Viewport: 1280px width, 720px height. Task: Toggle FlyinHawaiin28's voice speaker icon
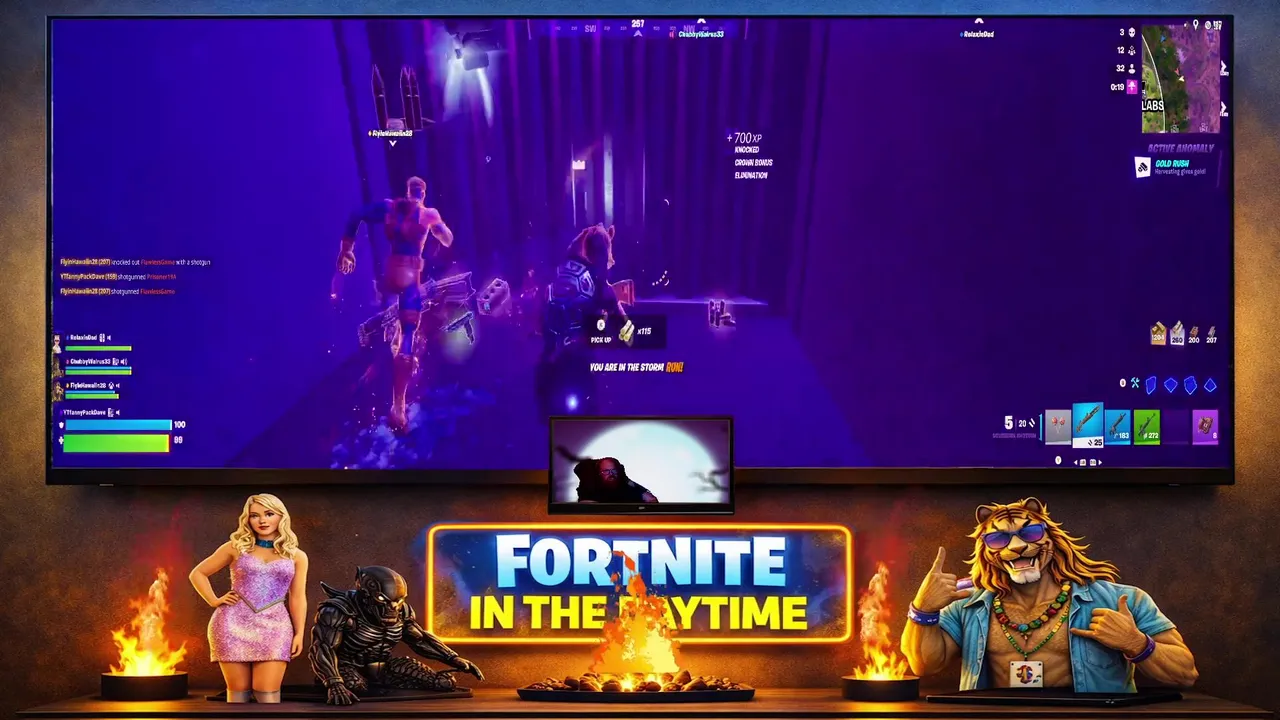[x=118, y=386]
